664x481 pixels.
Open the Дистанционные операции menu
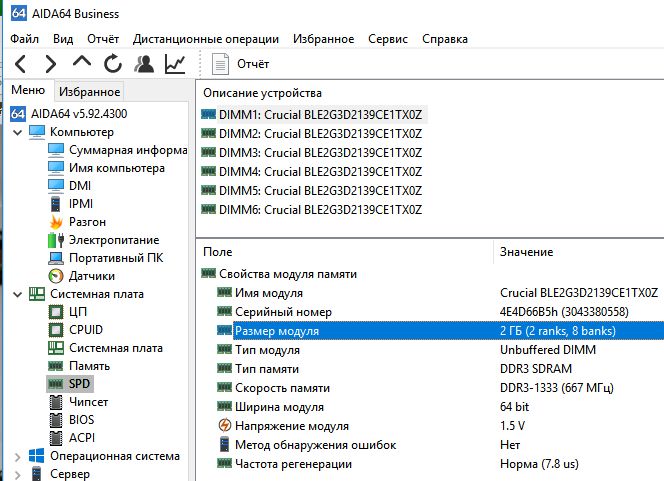(x=206, y=39)
